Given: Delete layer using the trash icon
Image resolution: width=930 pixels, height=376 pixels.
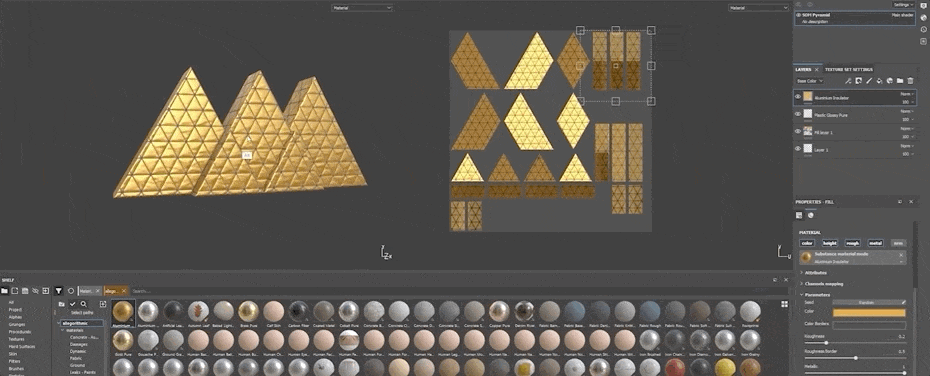Looking at the screenshot, I should (x=910, y=81).
